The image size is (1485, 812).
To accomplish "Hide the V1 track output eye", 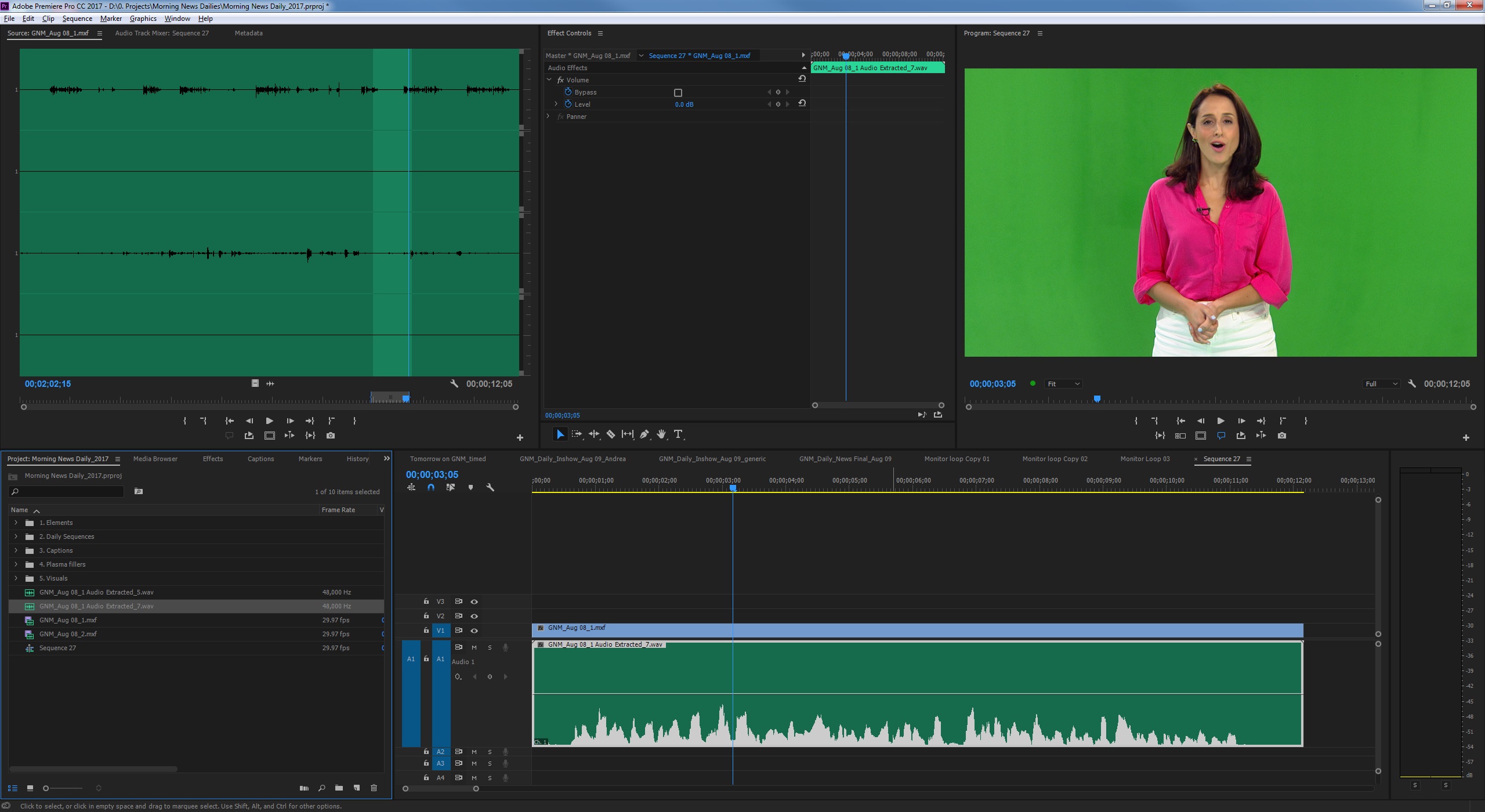I will point(474,630).
